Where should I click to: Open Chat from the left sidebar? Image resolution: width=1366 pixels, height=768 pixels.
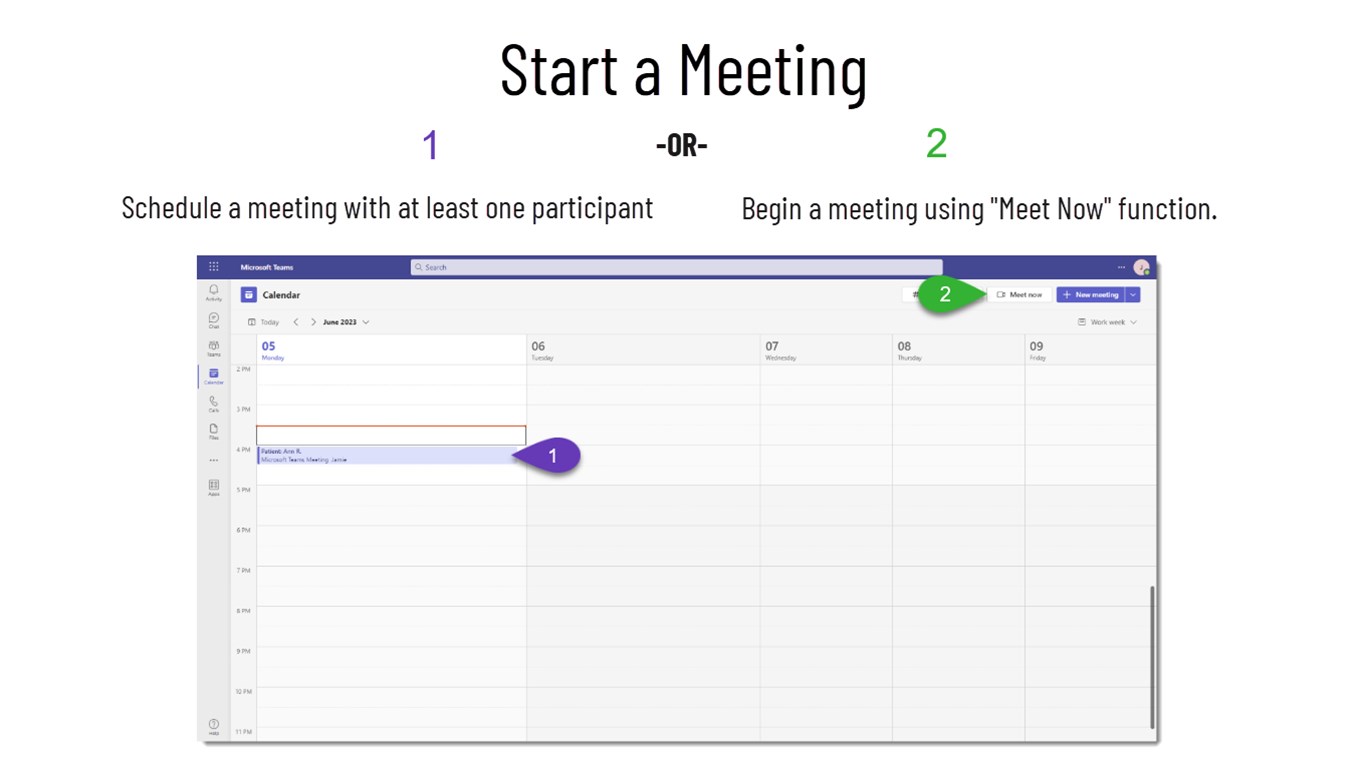(x=213, y=319)
